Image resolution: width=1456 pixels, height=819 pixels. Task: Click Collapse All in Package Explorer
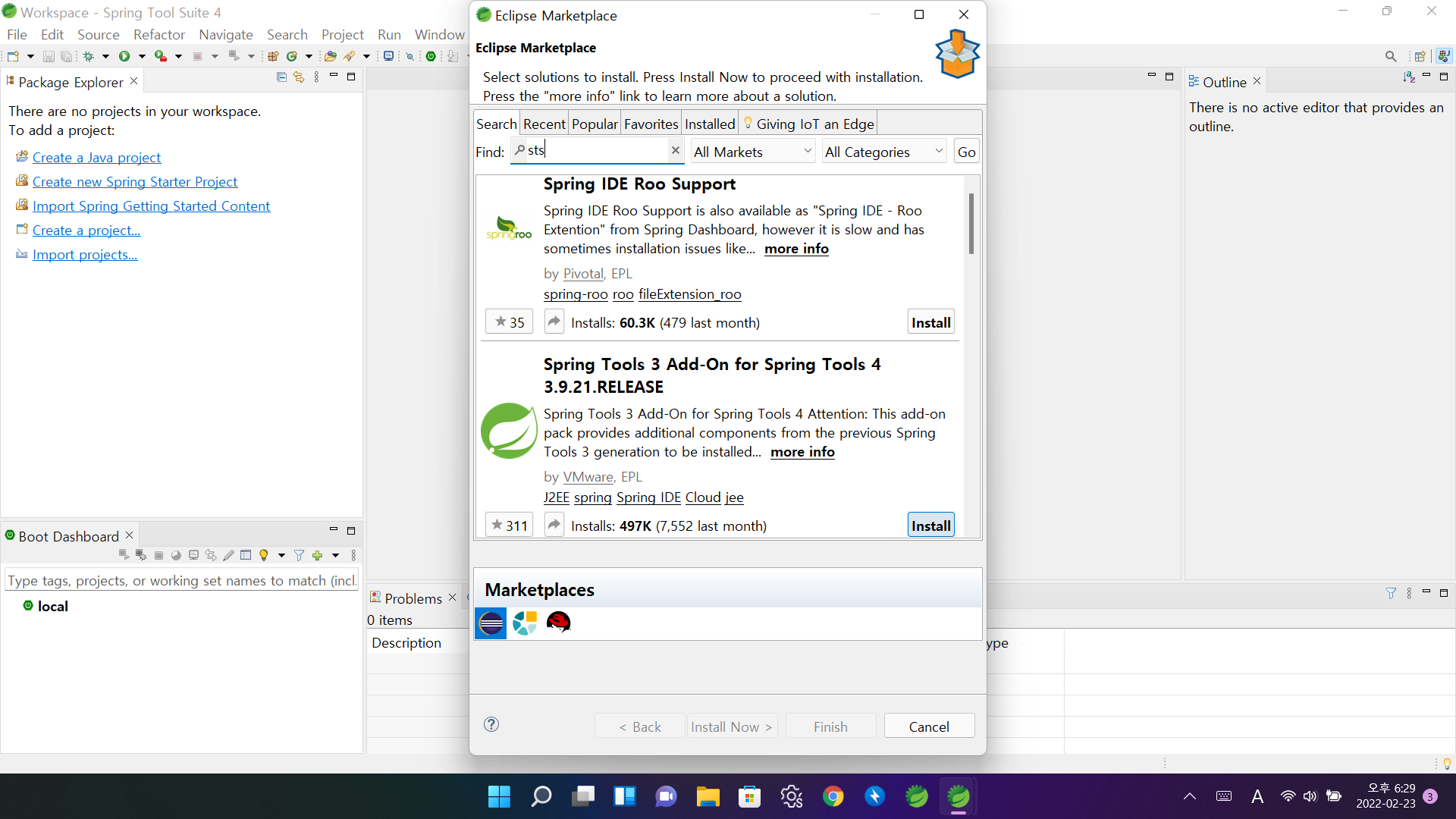281,77
